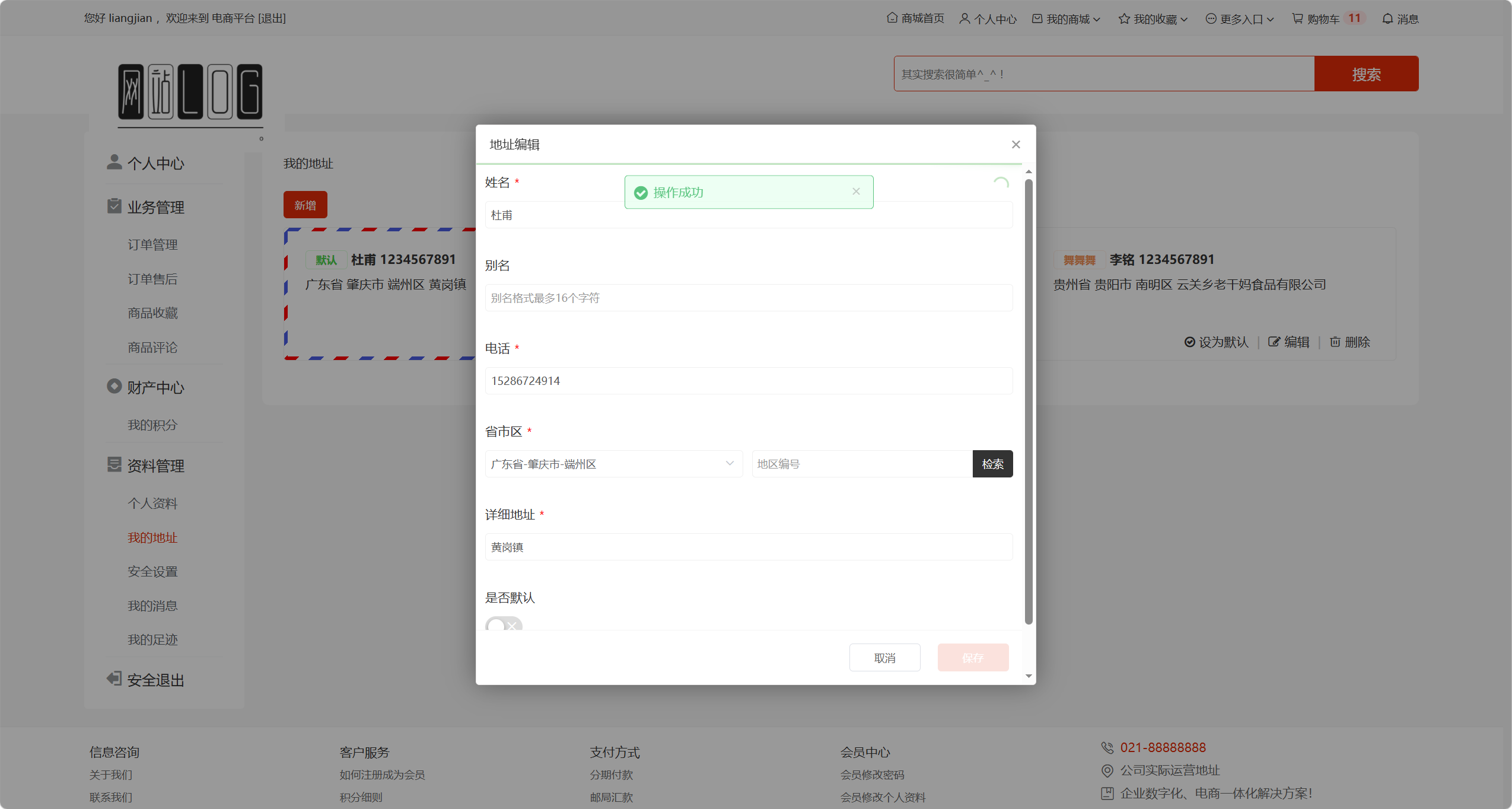Click the phone number 021-88888888
This screenshot has width=1512, height=809.
tap(1163, 747)
